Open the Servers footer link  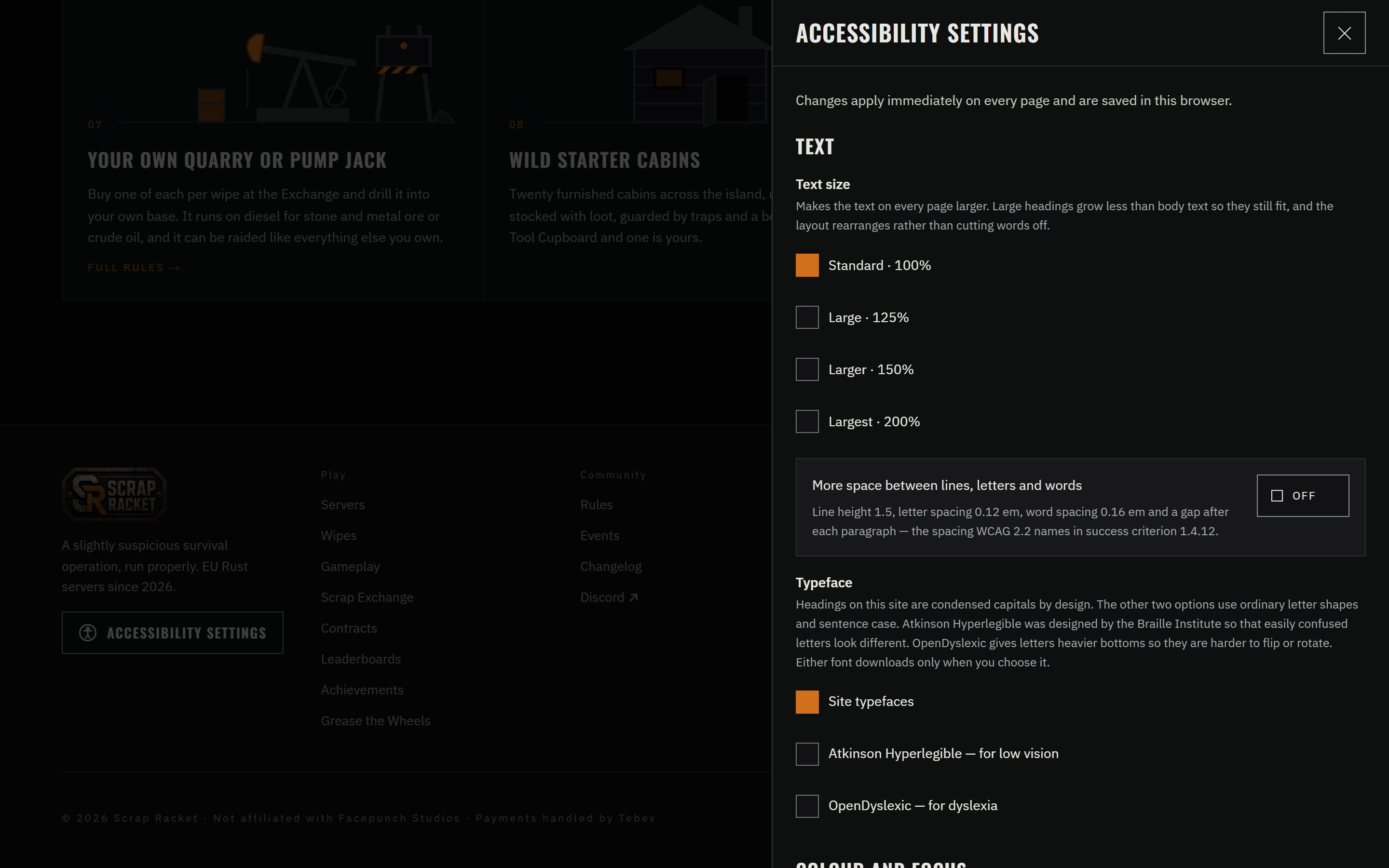click(x=342, y=504)
